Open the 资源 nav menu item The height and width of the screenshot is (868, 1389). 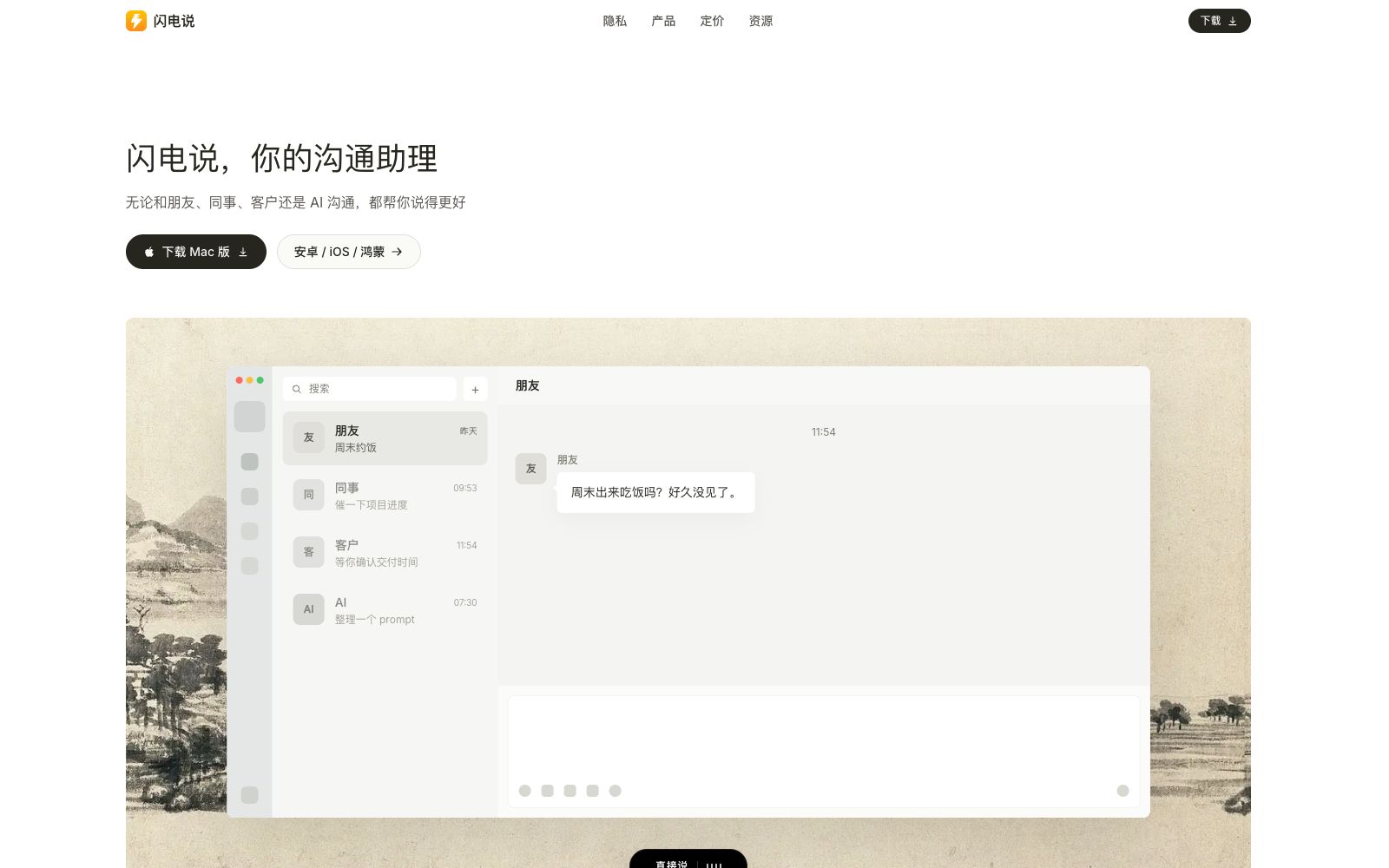[760, 21]
